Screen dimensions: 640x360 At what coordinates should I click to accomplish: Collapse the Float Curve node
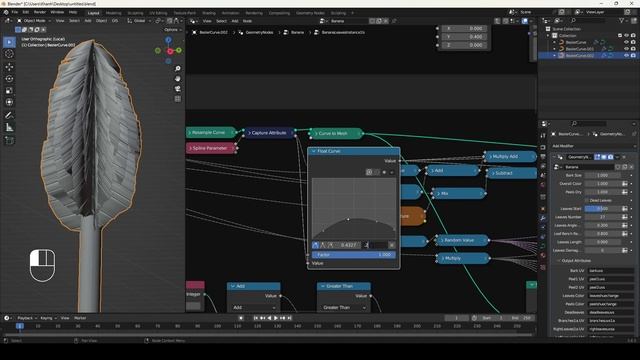pyautogui.click(x=313, y=151)
